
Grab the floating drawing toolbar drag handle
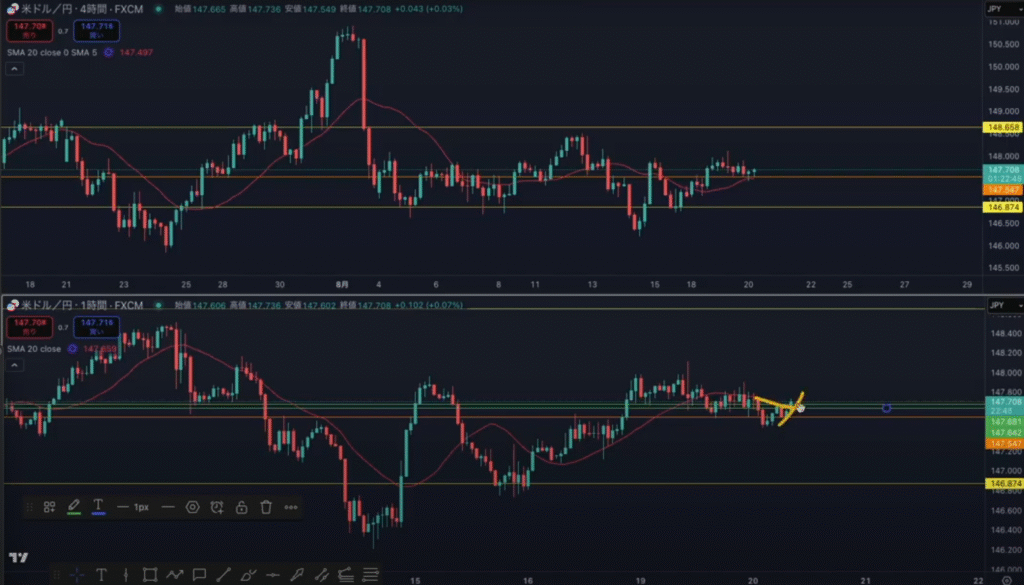29,507
